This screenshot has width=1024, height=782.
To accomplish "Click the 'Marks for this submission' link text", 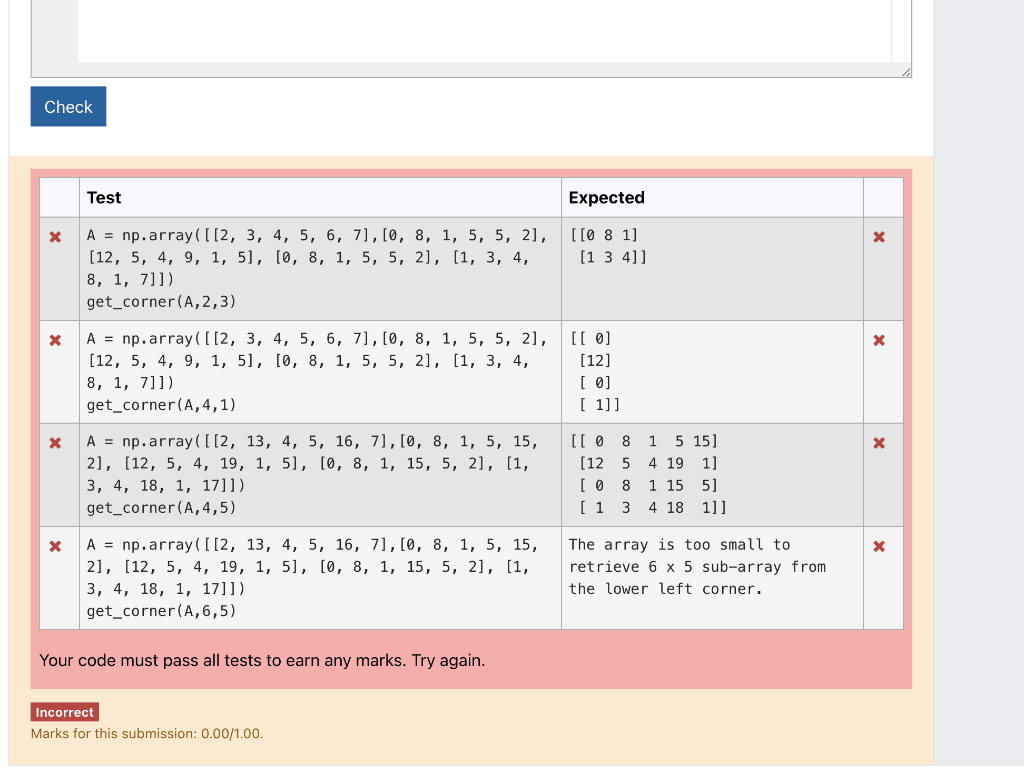I will (148, 733).
